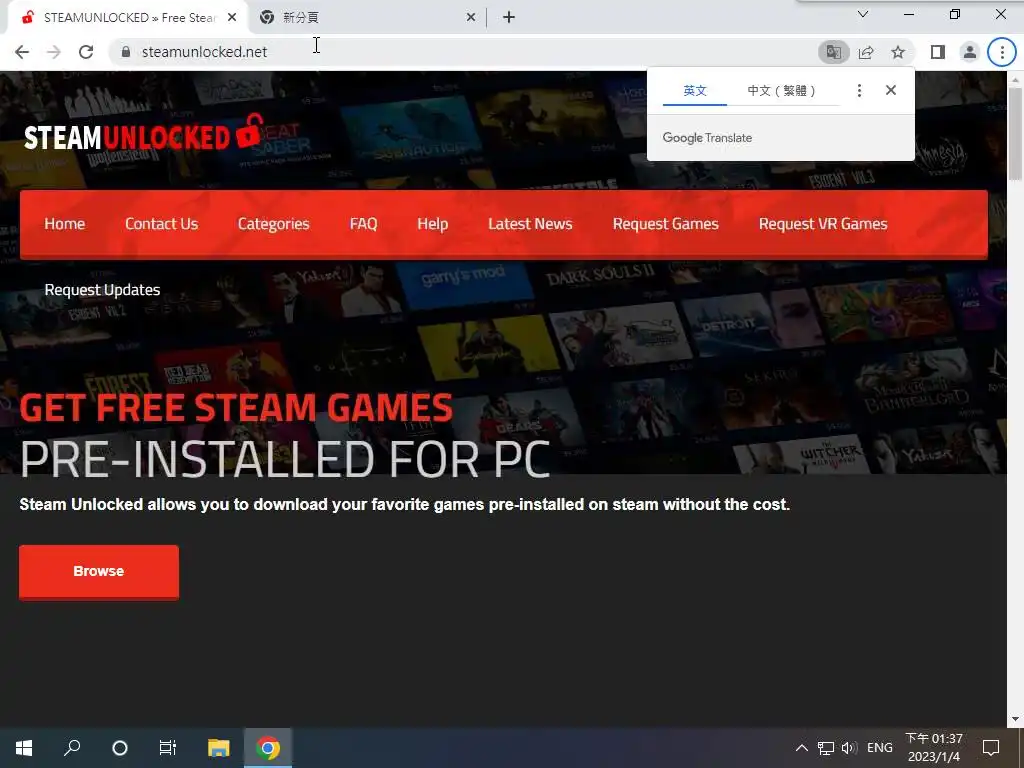Click the scrollbar up arrow
This screenshot has height=768, width=1024.
point(1015,79)
